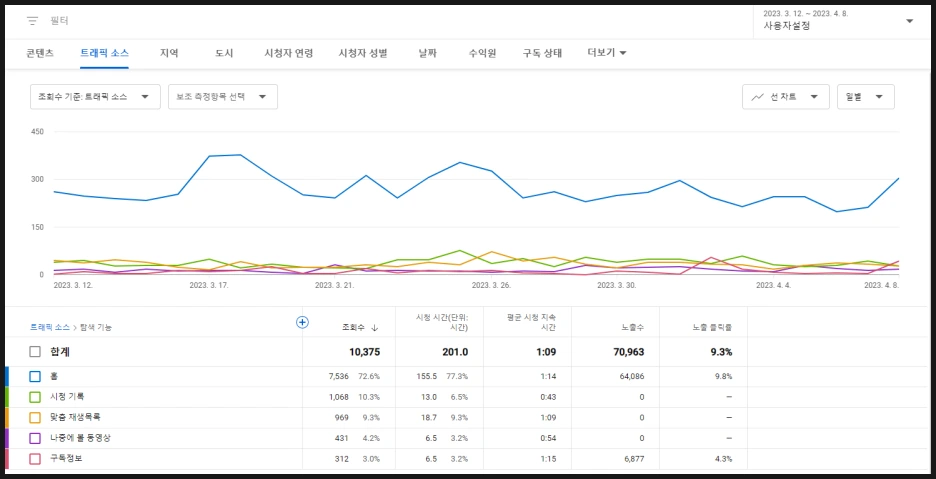The height and width of the screenshot is (479, 936).
Task: Open 보조 측정항목 선택 dropdown
Action: pyautogui.click(x=223, y=97)
